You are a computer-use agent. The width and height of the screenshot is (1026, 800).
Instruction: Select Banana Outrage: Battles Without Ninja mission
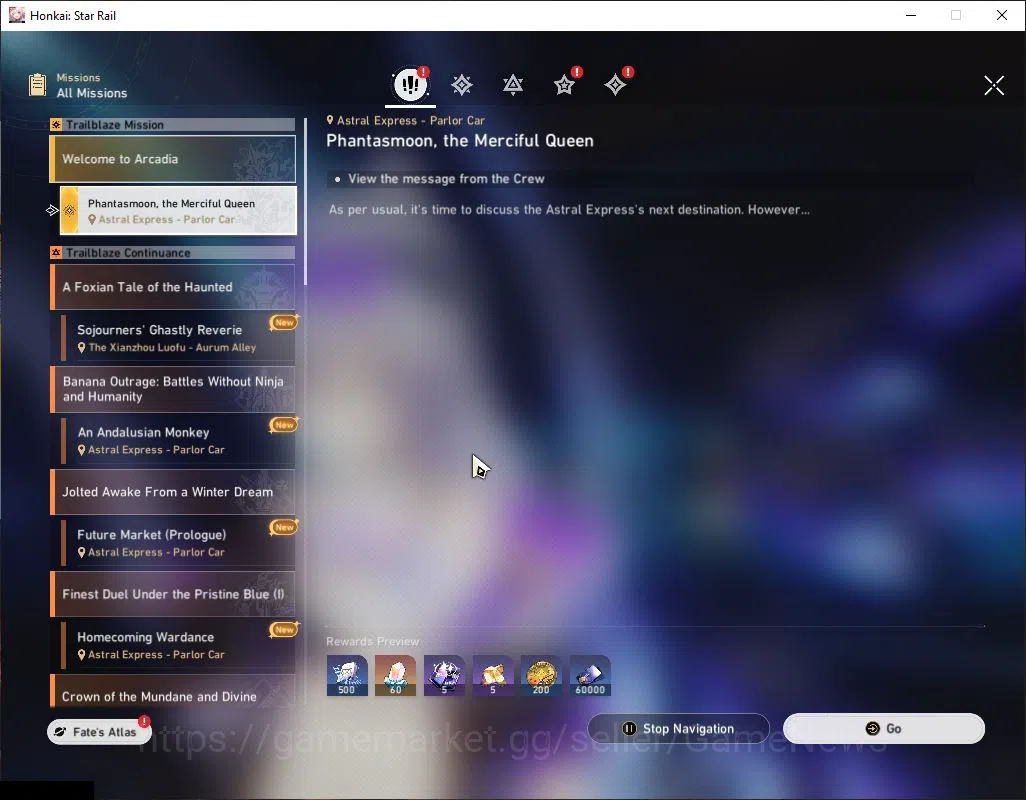coord(173,389)
